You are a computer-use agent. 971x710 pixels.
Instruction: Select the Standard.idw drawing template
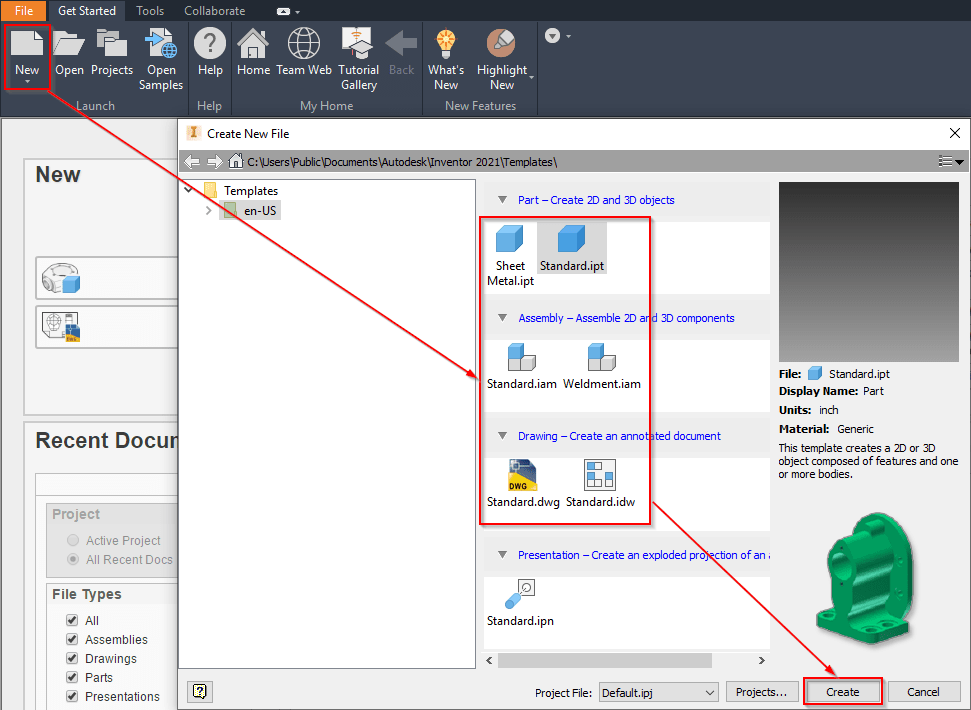click(x=600, y=484)
